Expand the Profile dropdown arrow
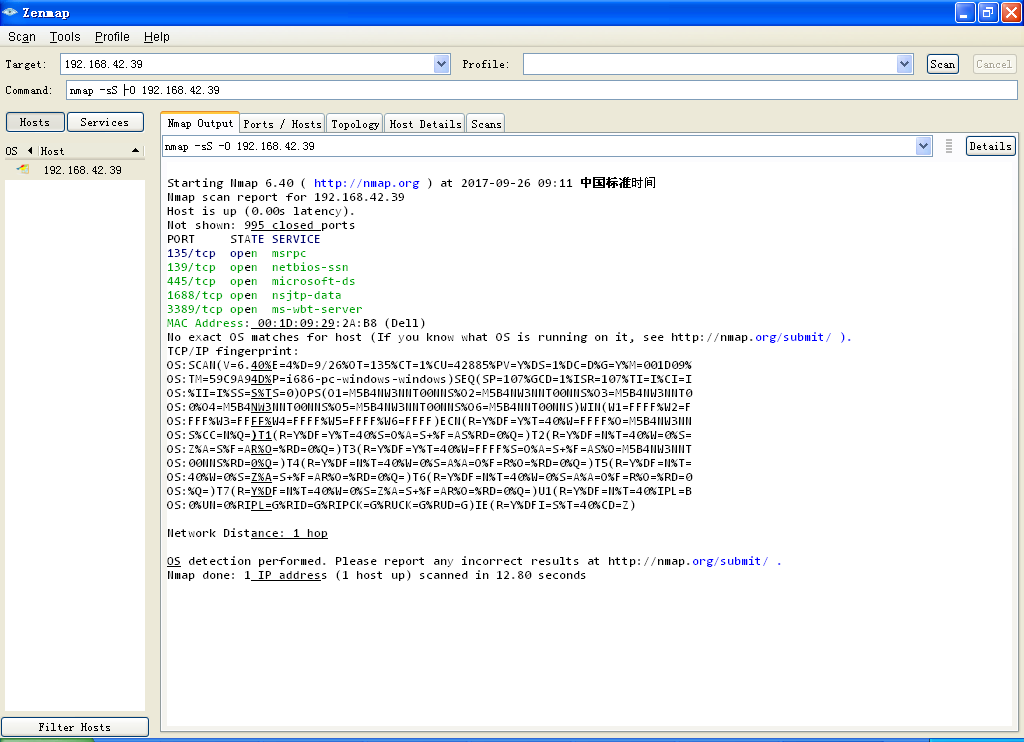The image size is (1024, 742). [x=904, y=64]
